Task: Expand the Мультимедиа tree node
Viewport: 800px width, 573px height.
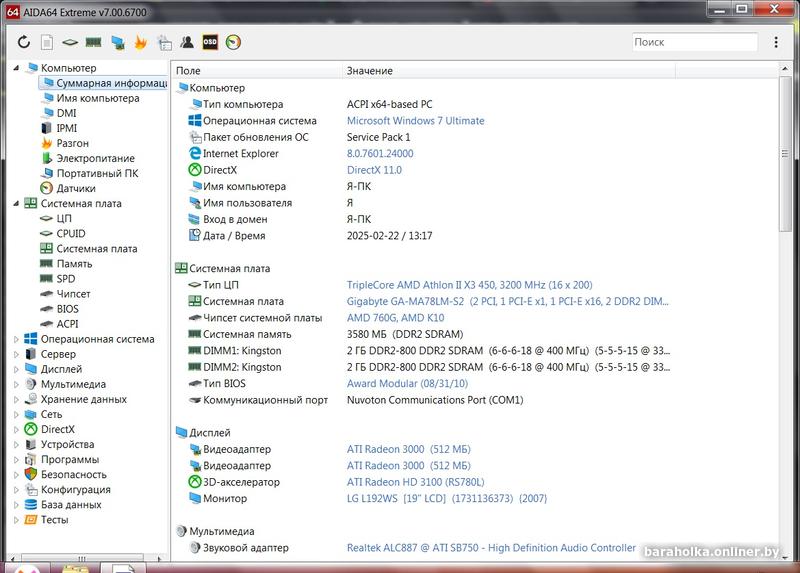Action: pyautogui.click(x=16, y=384)
